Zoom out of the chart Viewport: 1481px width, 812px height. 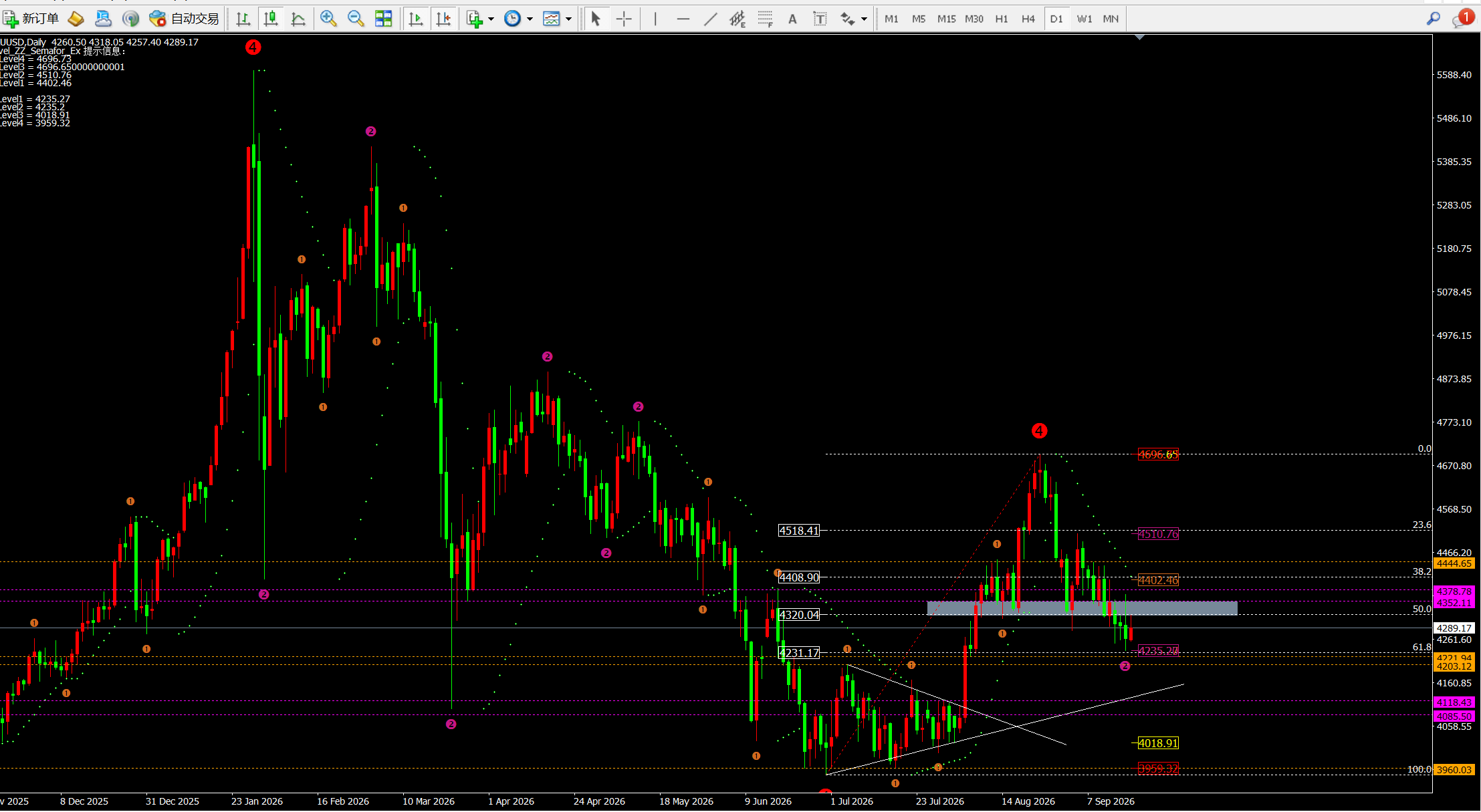coord(356,19)
